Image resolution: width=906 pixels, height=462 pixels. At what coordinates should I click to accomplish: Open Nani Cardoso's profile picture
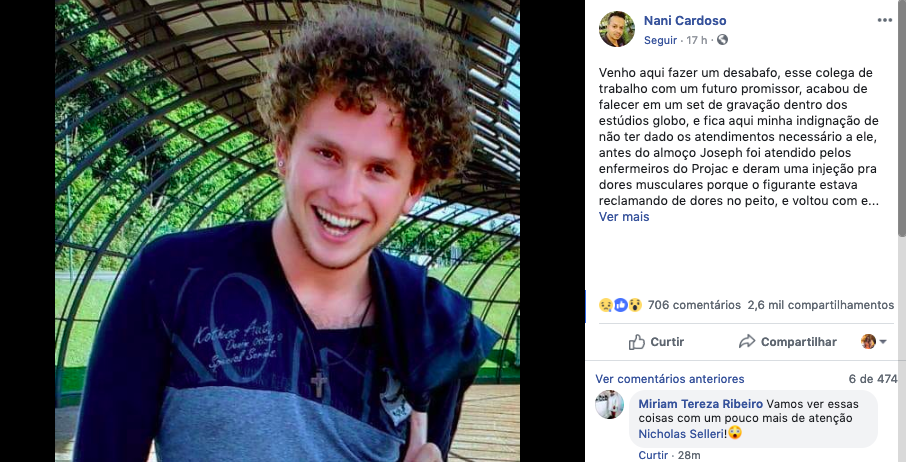[x=617, y=29]
